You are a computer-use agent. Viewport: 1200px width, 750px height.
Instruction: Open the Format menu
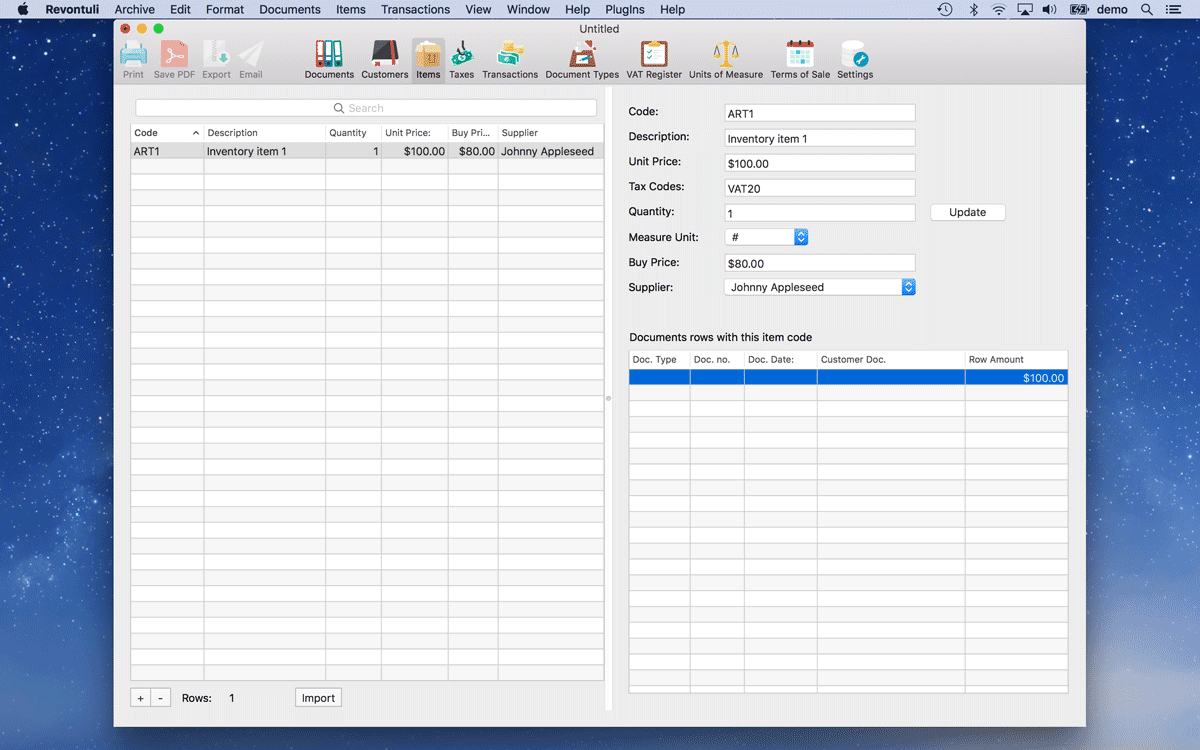click(x=225, y=9)
